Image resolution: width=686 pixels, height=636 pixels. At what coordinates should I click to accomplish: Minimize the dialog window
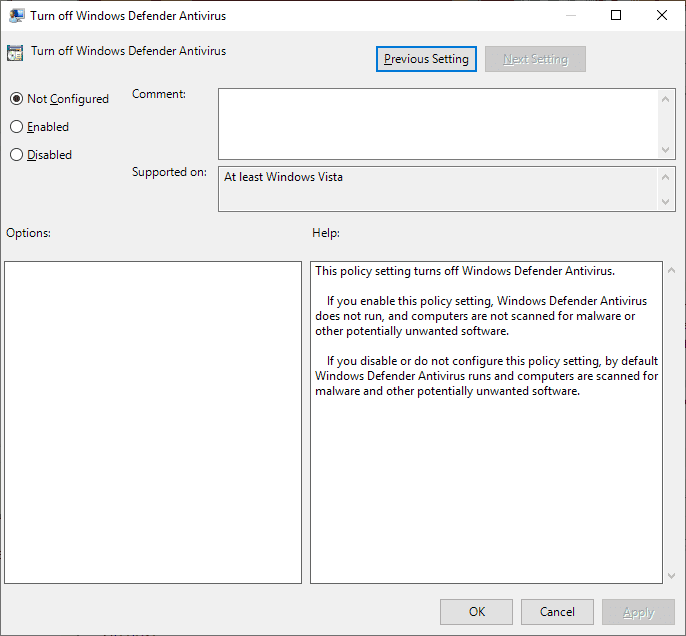[570, 15]
